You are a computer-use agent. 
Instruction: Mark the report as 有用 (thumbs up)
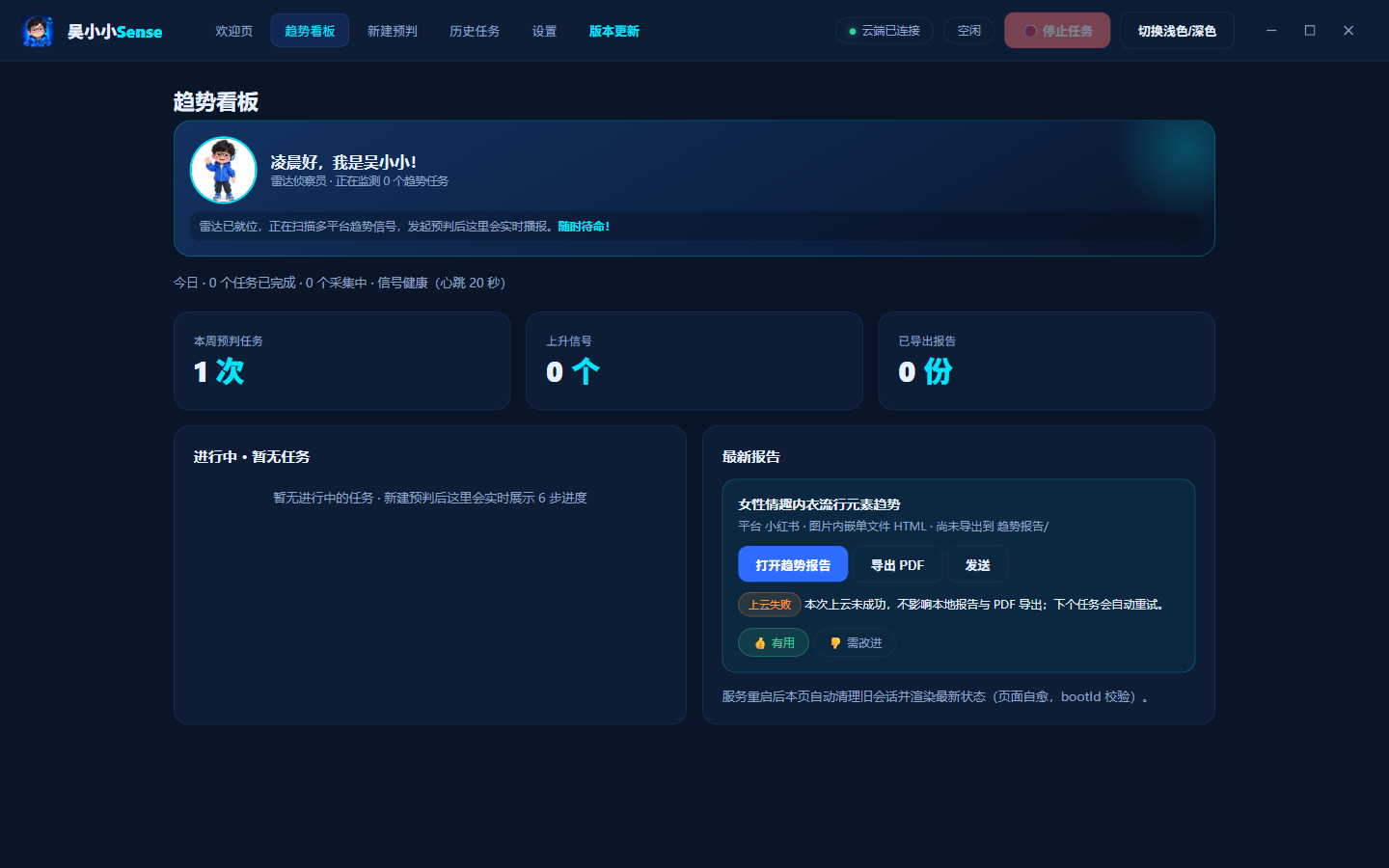click(x=774, y=643)
